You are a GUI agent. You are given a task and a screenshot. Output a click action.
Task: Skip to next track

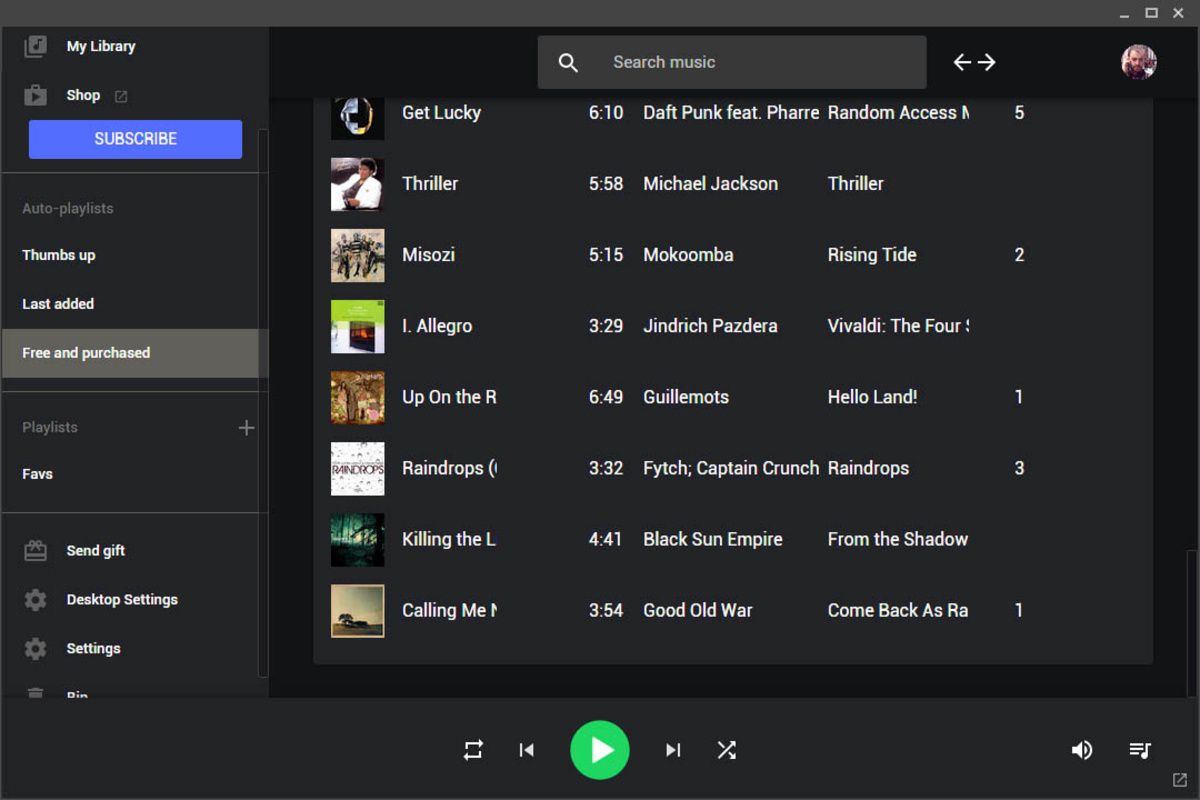pyautogui.click(x=673, y=750)
